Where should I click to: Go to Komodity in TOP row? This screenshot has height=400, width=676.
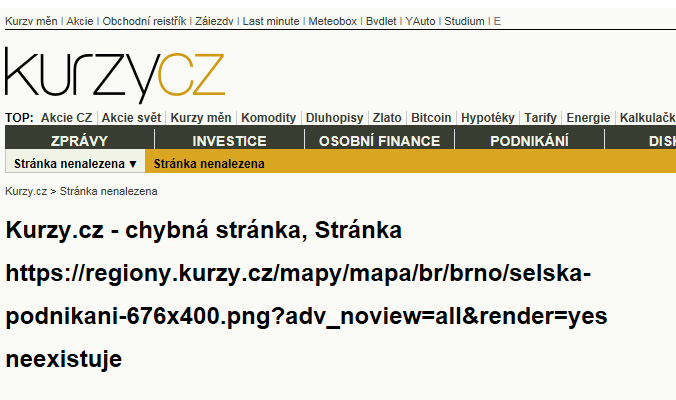pyautogui.click(x=269, y=118)
